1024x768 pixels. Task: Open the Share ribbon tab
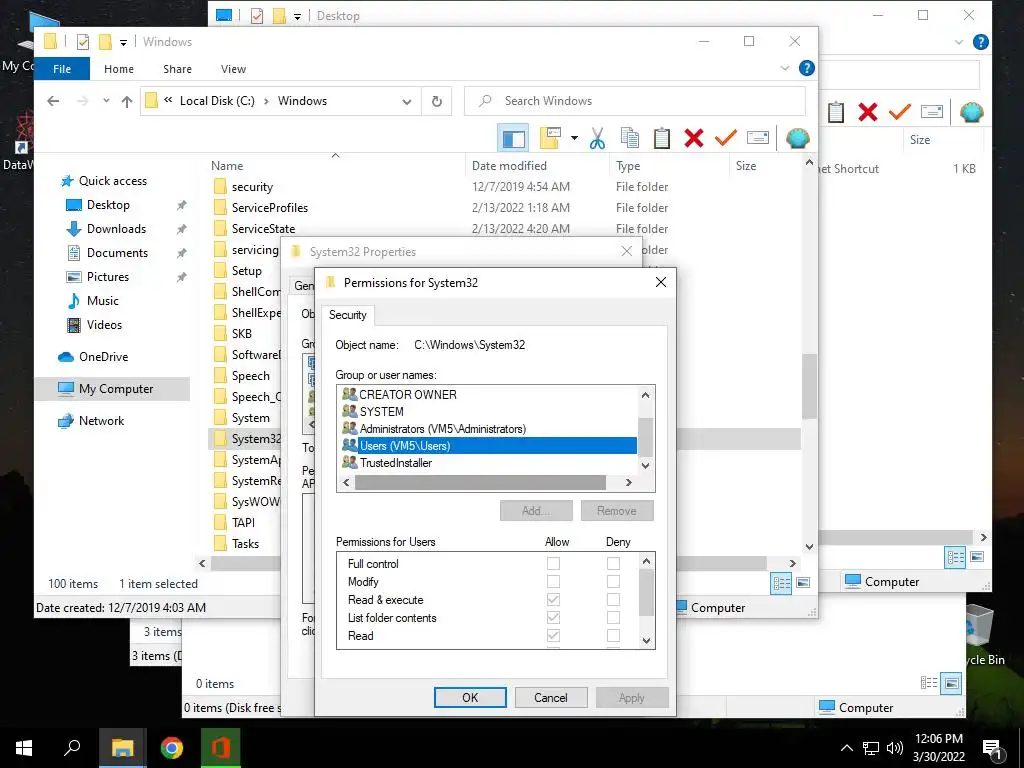click(178, 69)
